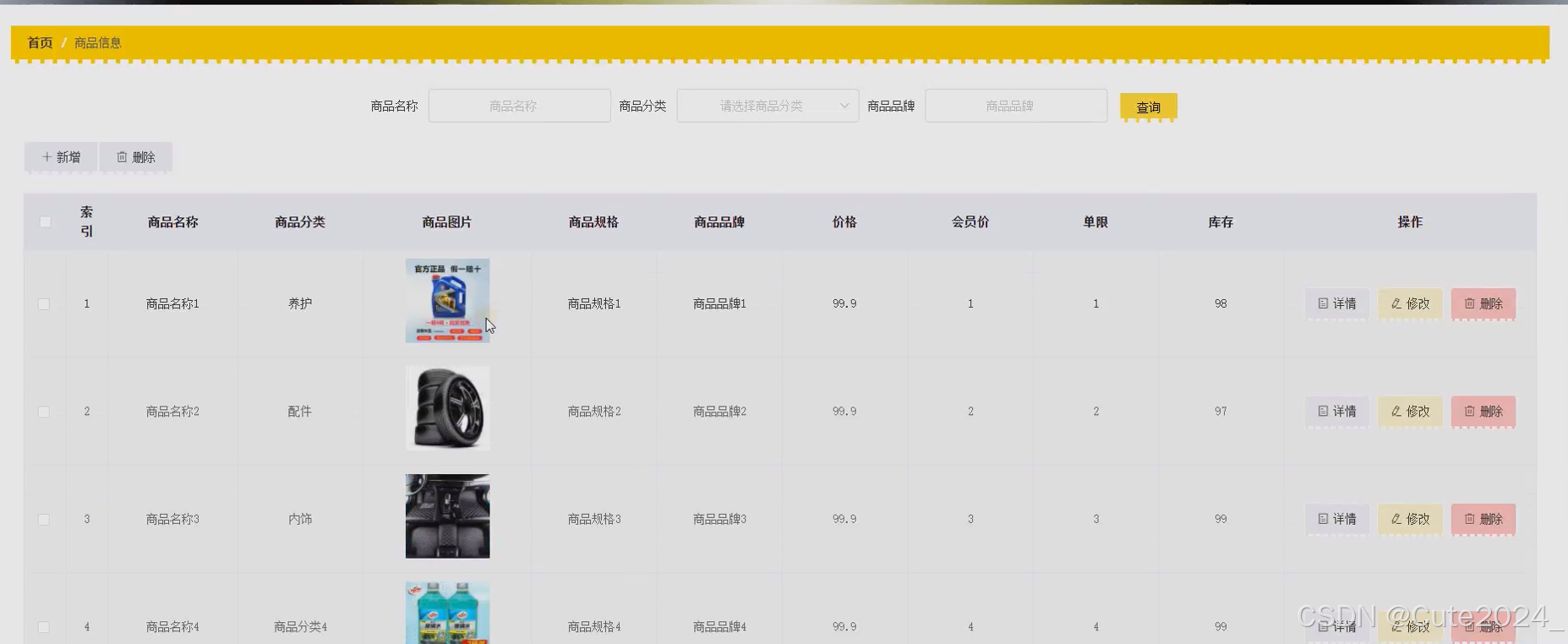Click the 商品品牌2 cell
The height and width of the screenshot is (644, 1568).
point(719,412)
